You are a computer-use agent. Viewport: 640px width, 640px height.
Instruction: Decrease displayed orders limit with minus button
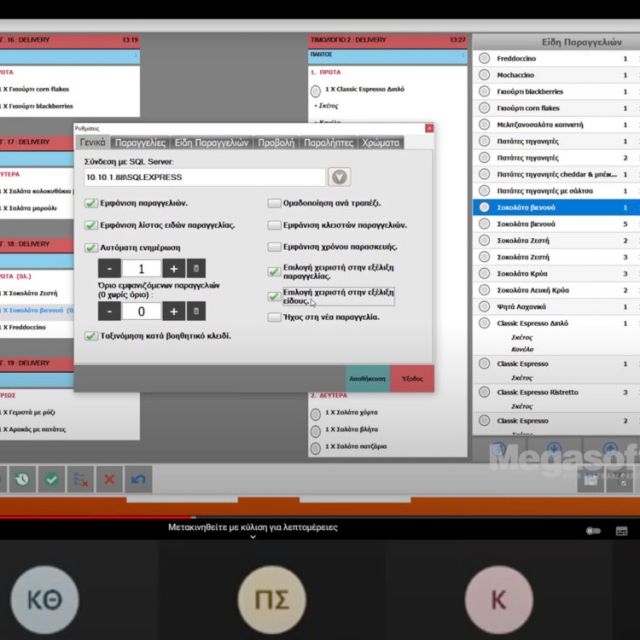tap(109, 311)
